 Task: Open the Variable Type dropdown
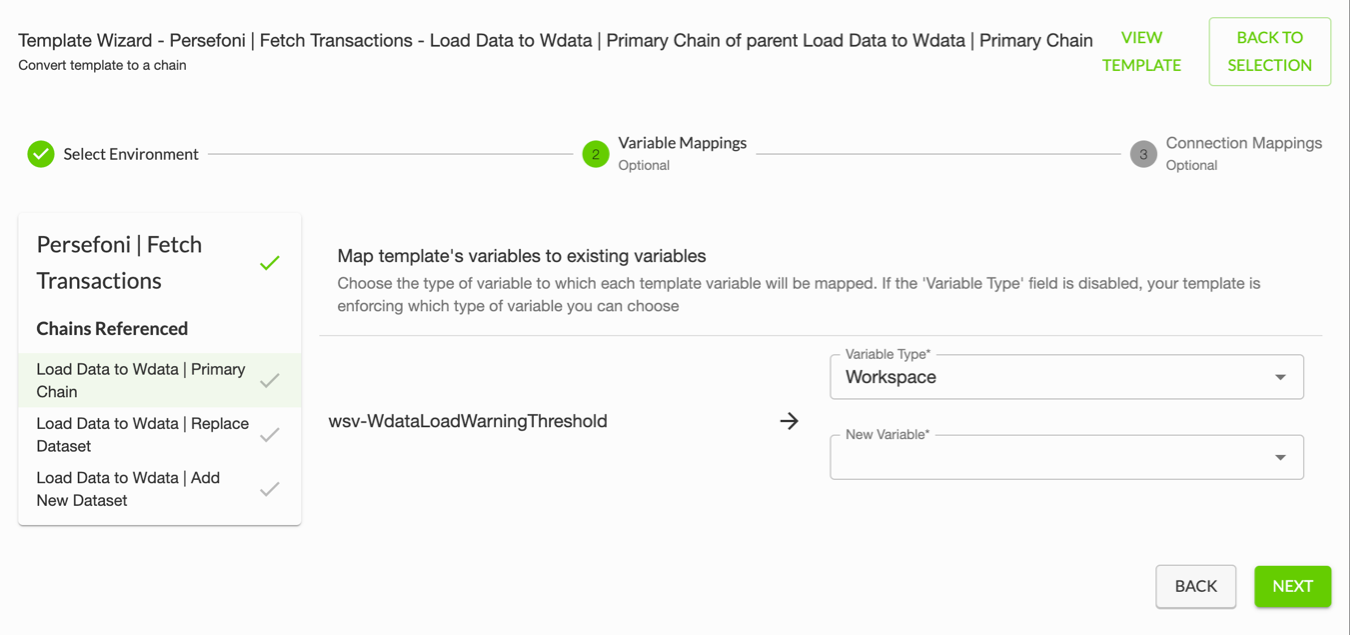[x=1067, y=377]
